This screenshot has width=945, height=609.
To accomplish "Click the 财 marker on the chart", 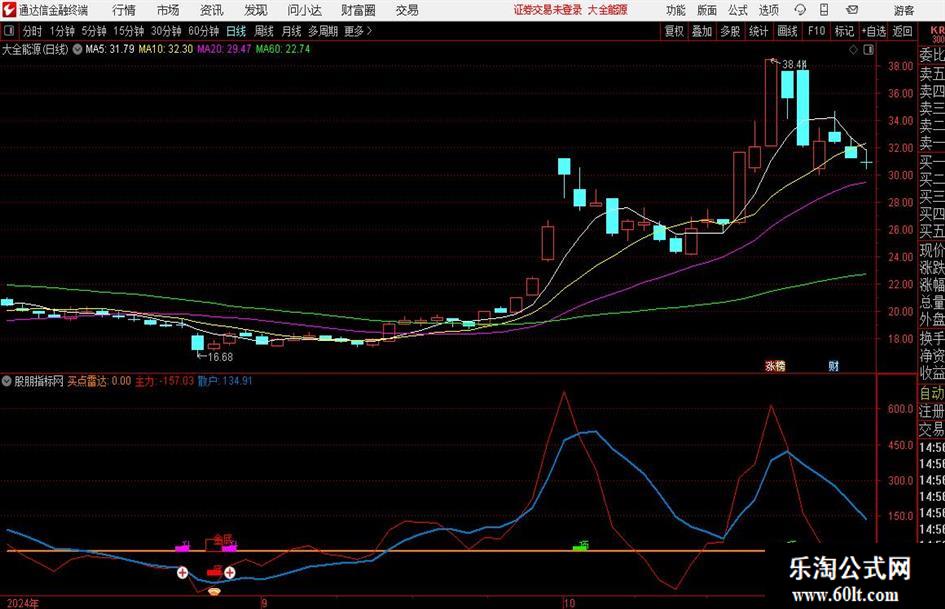I will click(834, 366).
